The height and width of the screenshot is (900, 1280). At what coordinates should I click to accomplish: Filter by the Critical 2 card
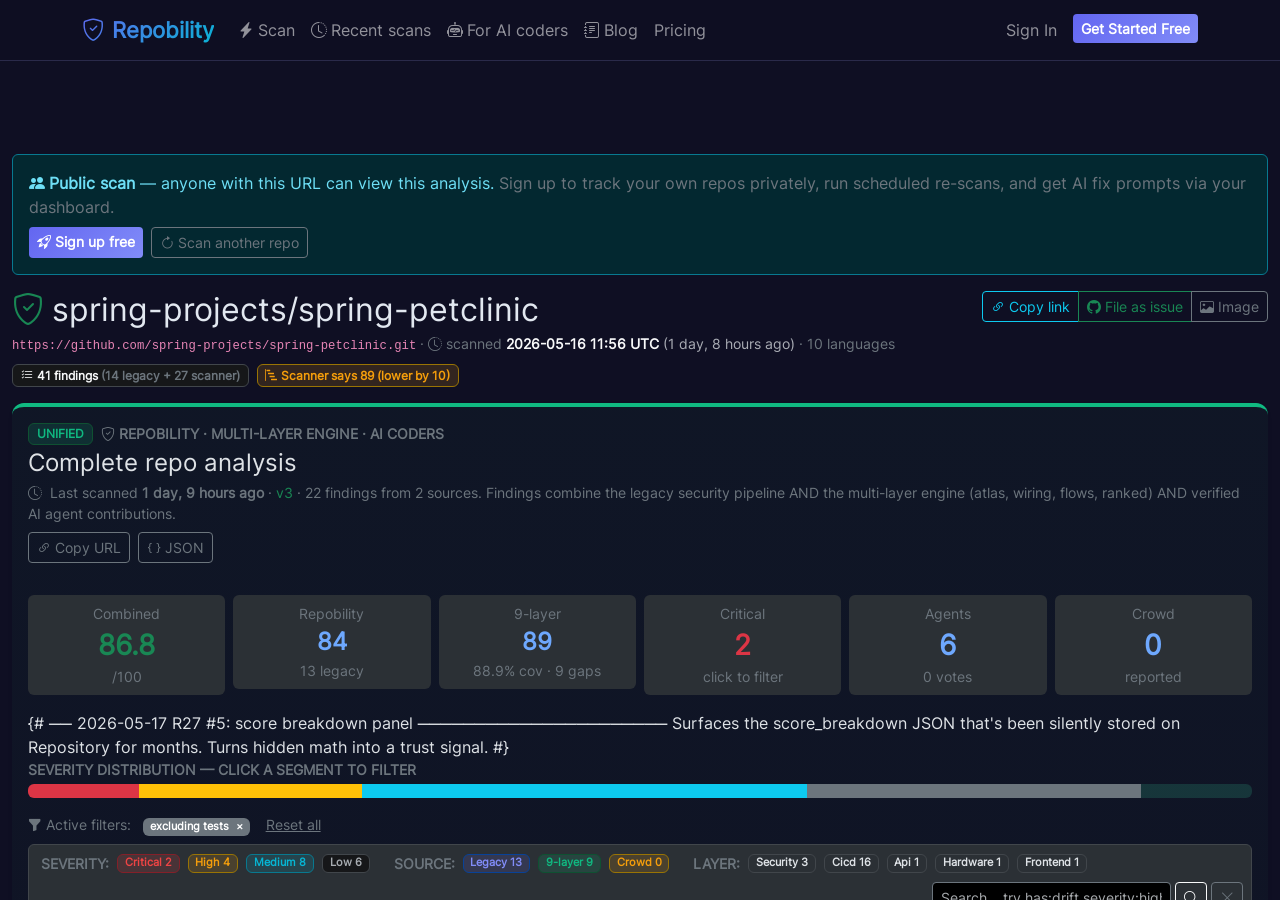(x=742, y=645)
